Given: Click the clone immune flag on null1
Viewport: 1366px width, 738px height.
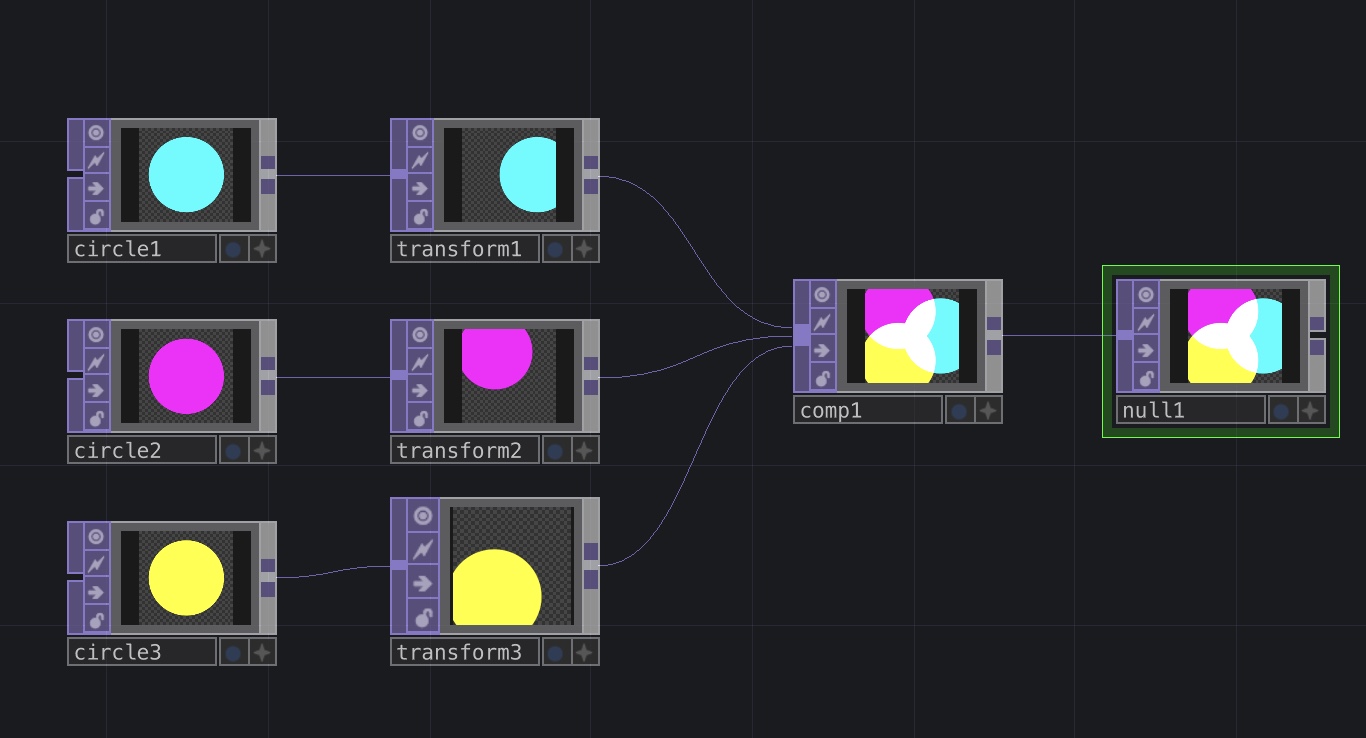Looking at the screenshot, I should click(x=1146, y=322).
